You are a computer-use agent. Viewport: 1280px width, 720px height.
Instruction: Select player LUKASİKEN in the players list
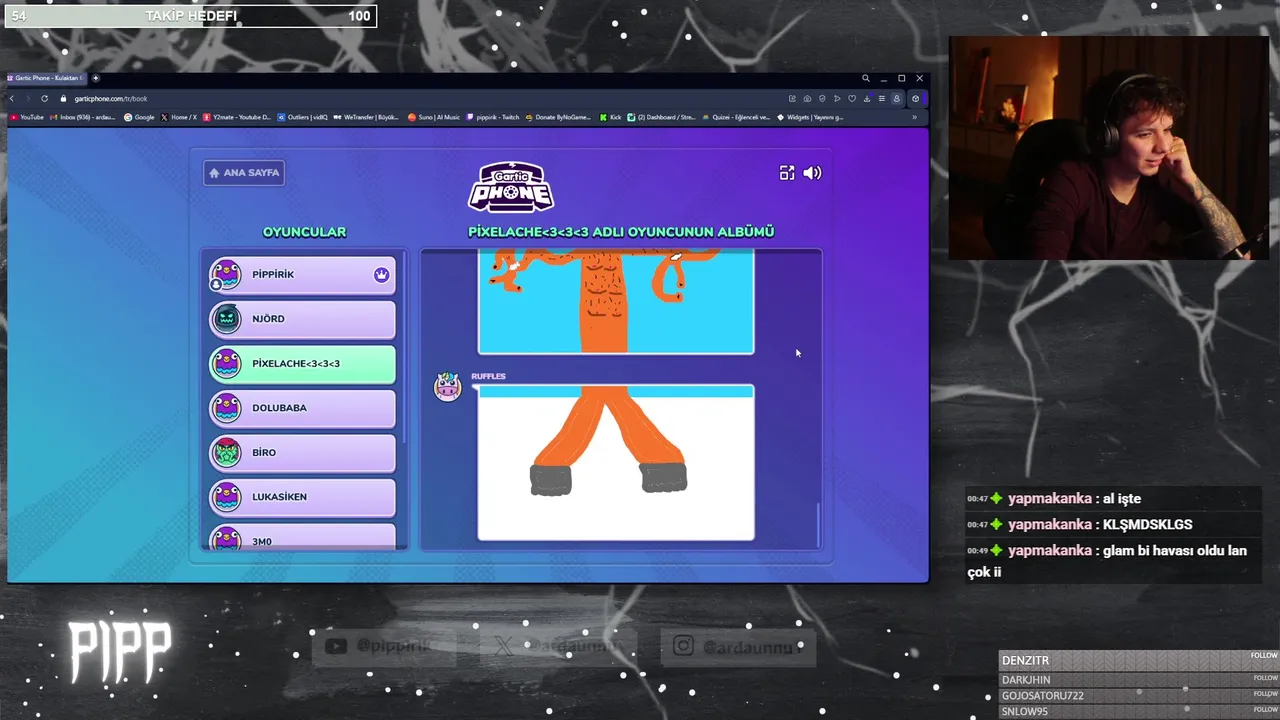pyautogui.click(x=302, y=497)
